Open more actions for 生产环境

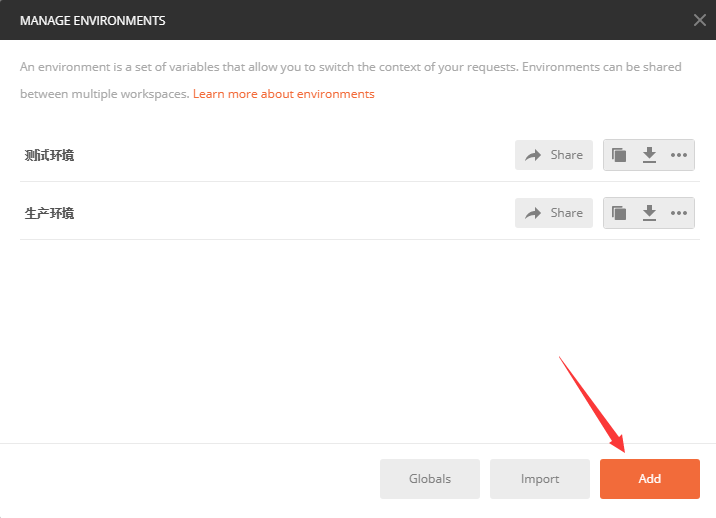679,213
